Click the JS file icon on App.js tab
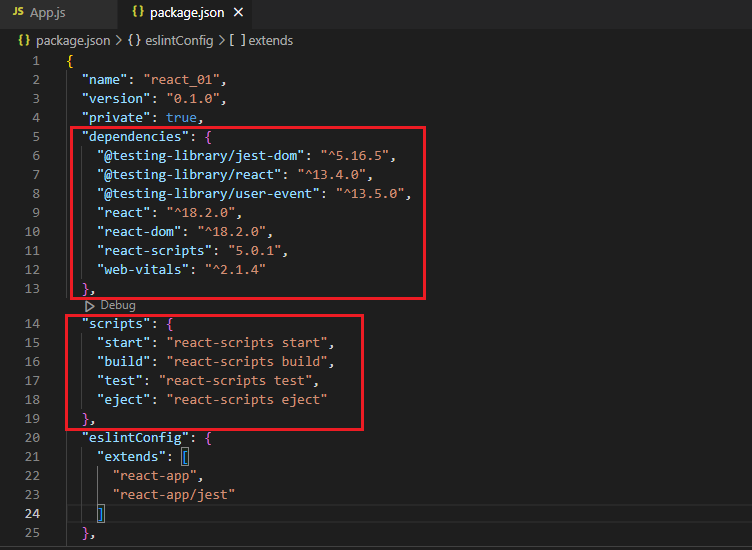Image resolution: width=752 pixels, height=550 pixels. tap(18, 12)
